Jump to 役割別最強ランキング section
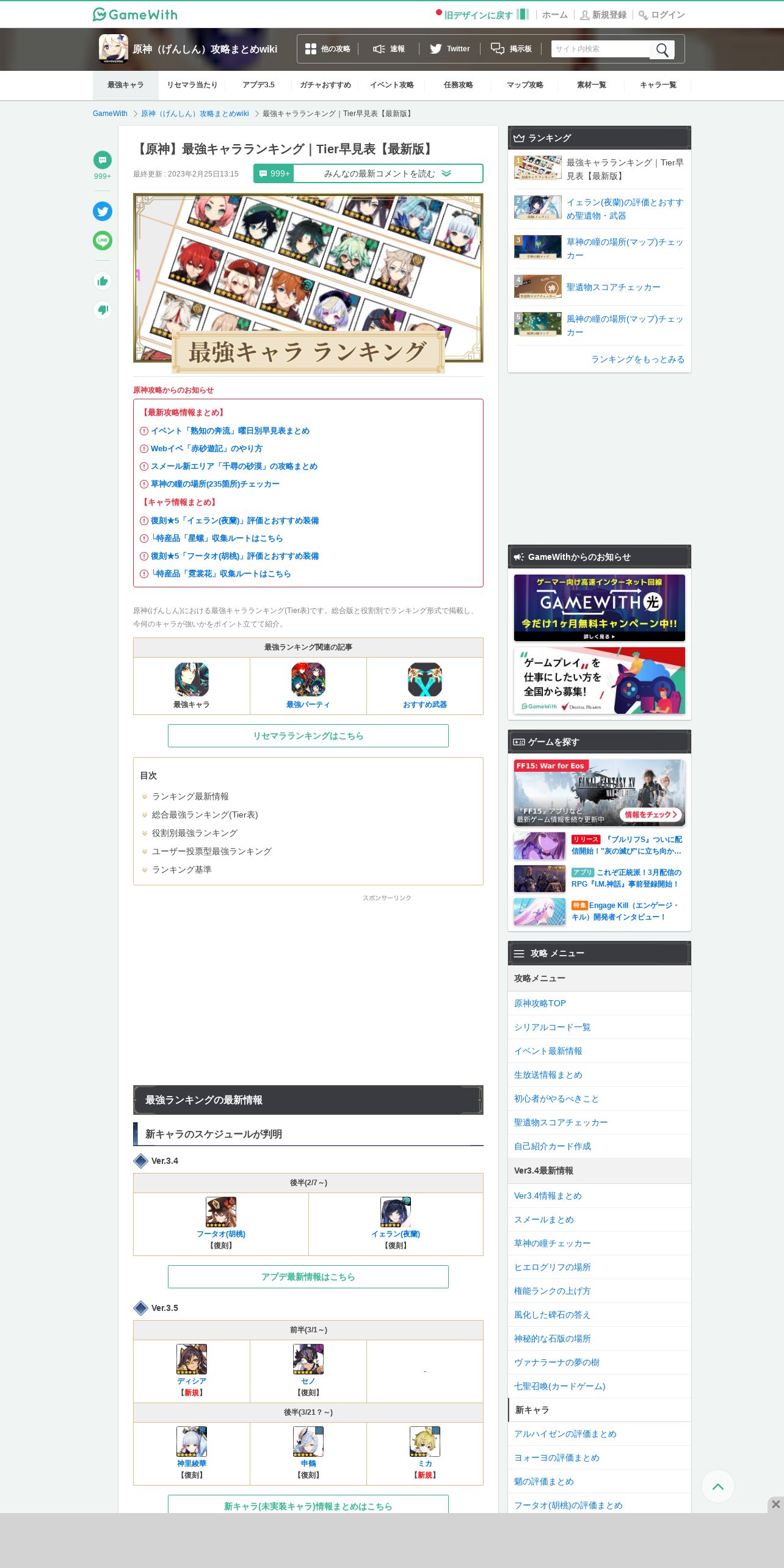The width and height of the screenshot is (784, 1568). pos(195,833)
